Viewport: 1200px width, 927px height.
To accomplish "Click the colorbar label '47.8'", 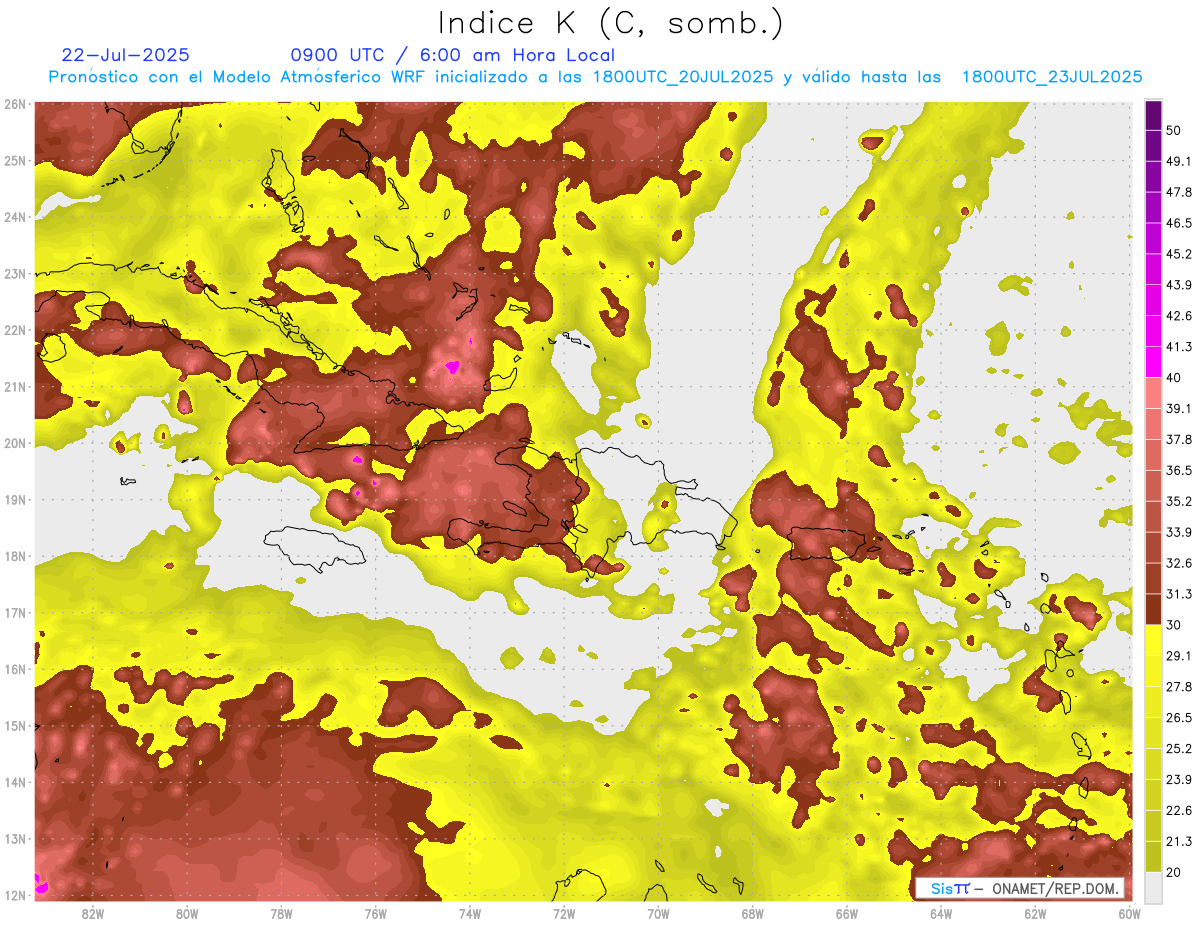I will tap(1178, 191).
